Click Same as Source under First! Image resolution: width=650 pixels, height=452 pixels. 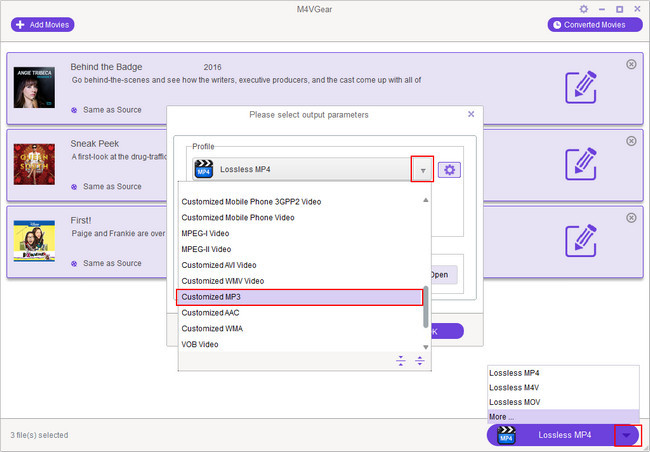[112, 263]
